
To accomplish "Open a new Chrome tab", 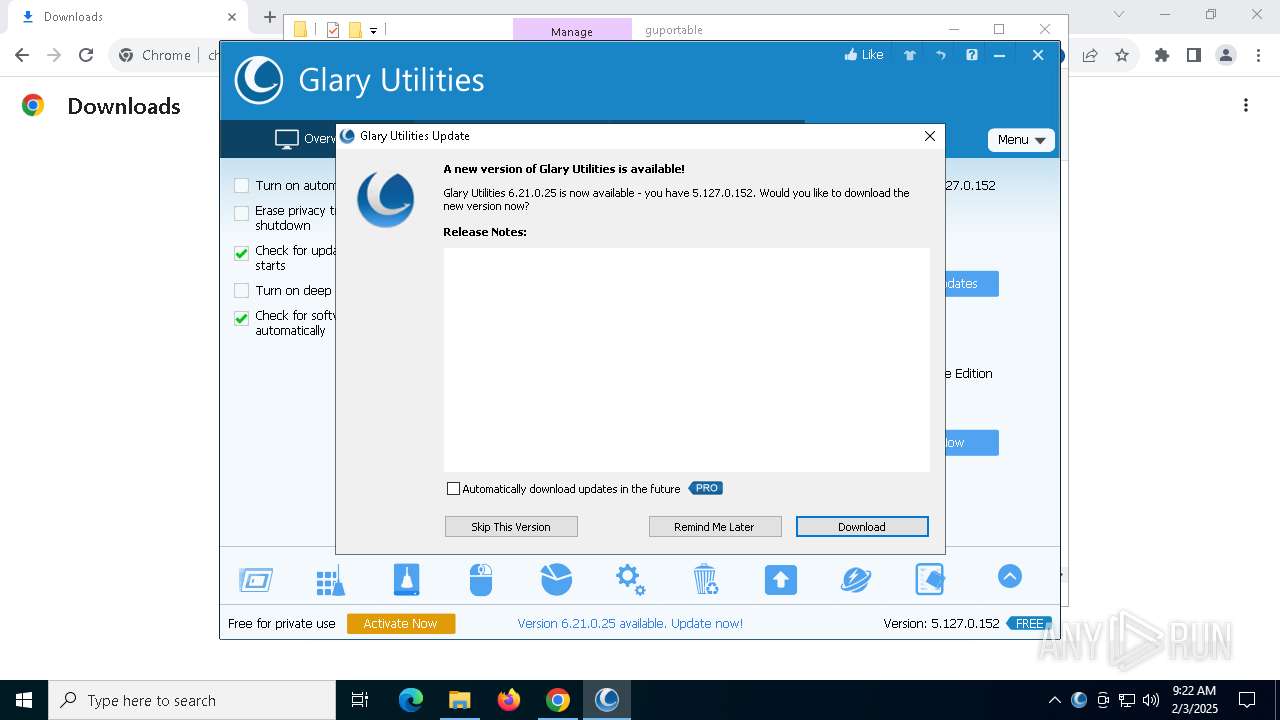I will [270, 17].
